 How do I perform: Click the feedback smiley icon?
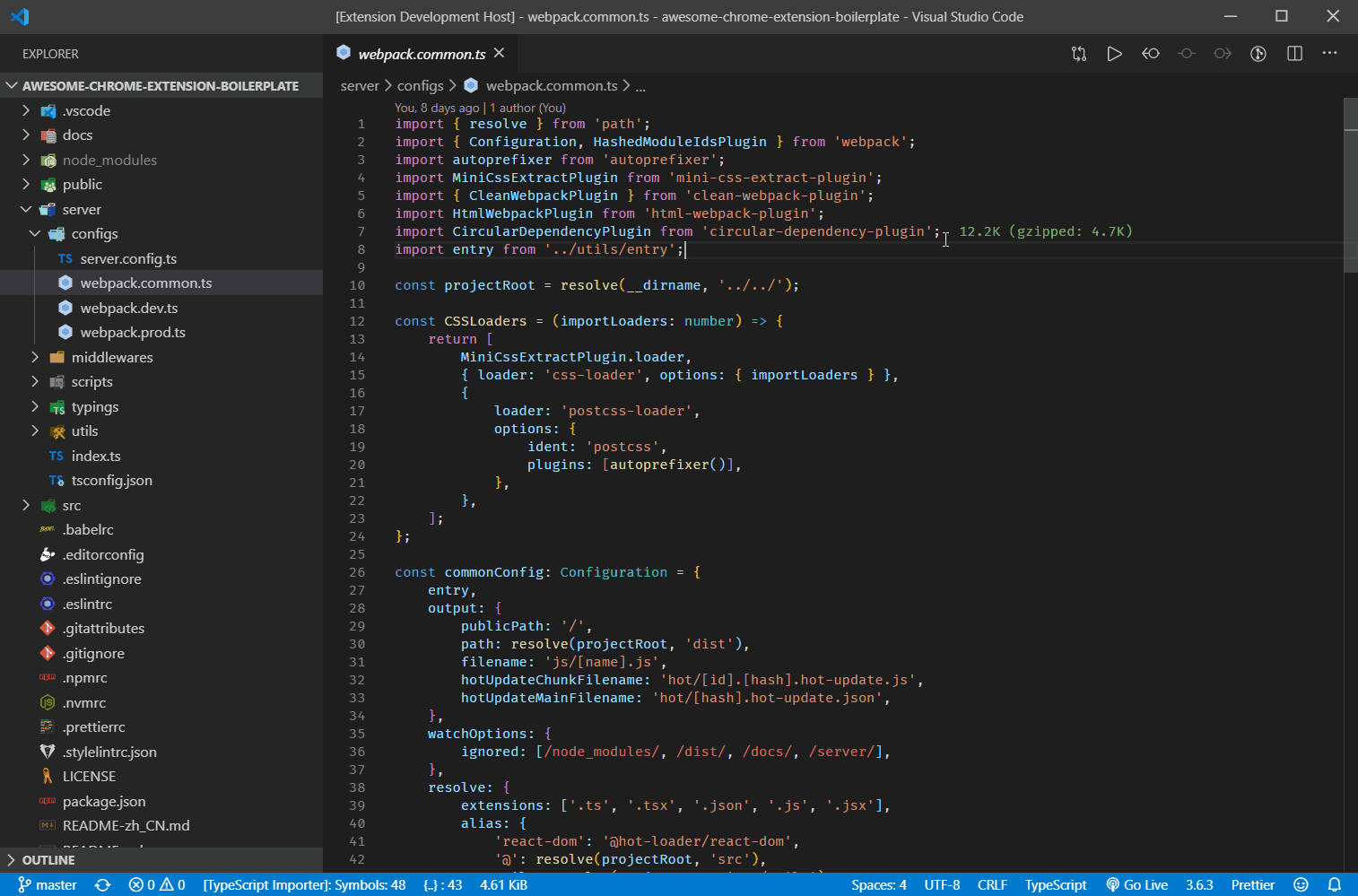[x=1301, y=884]
